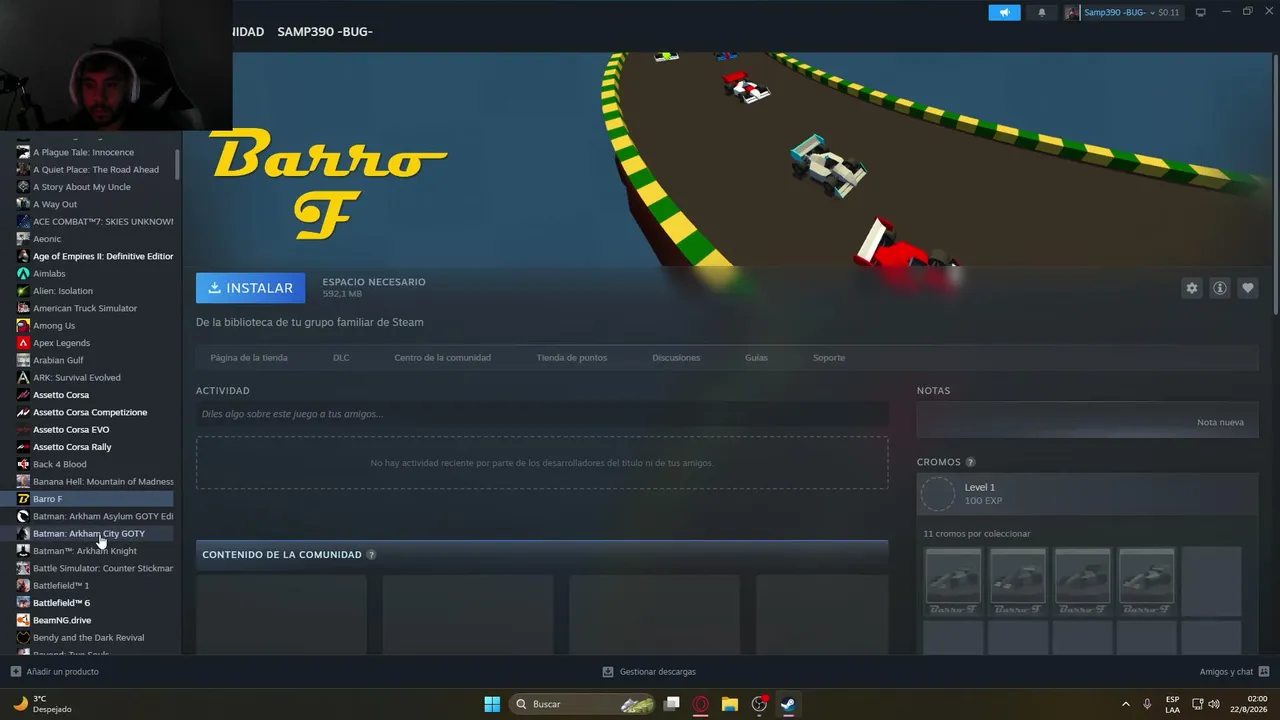Select the Apex Legends game icon

[23, 343]
